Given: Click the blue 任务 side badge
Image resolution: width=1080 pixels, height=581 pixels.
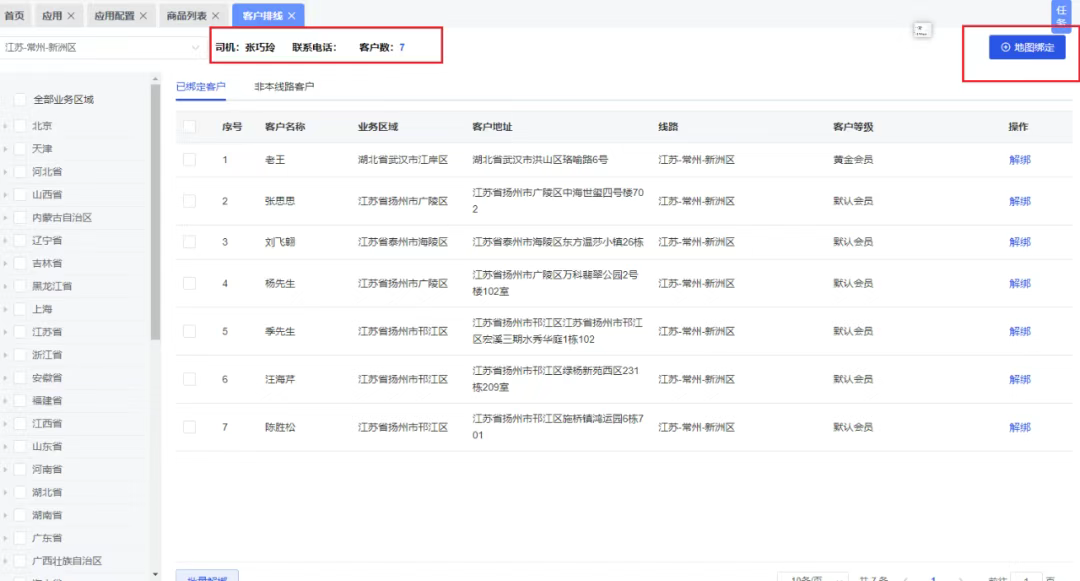Looking at the screenshot, I should click(x=1061, y=14).
